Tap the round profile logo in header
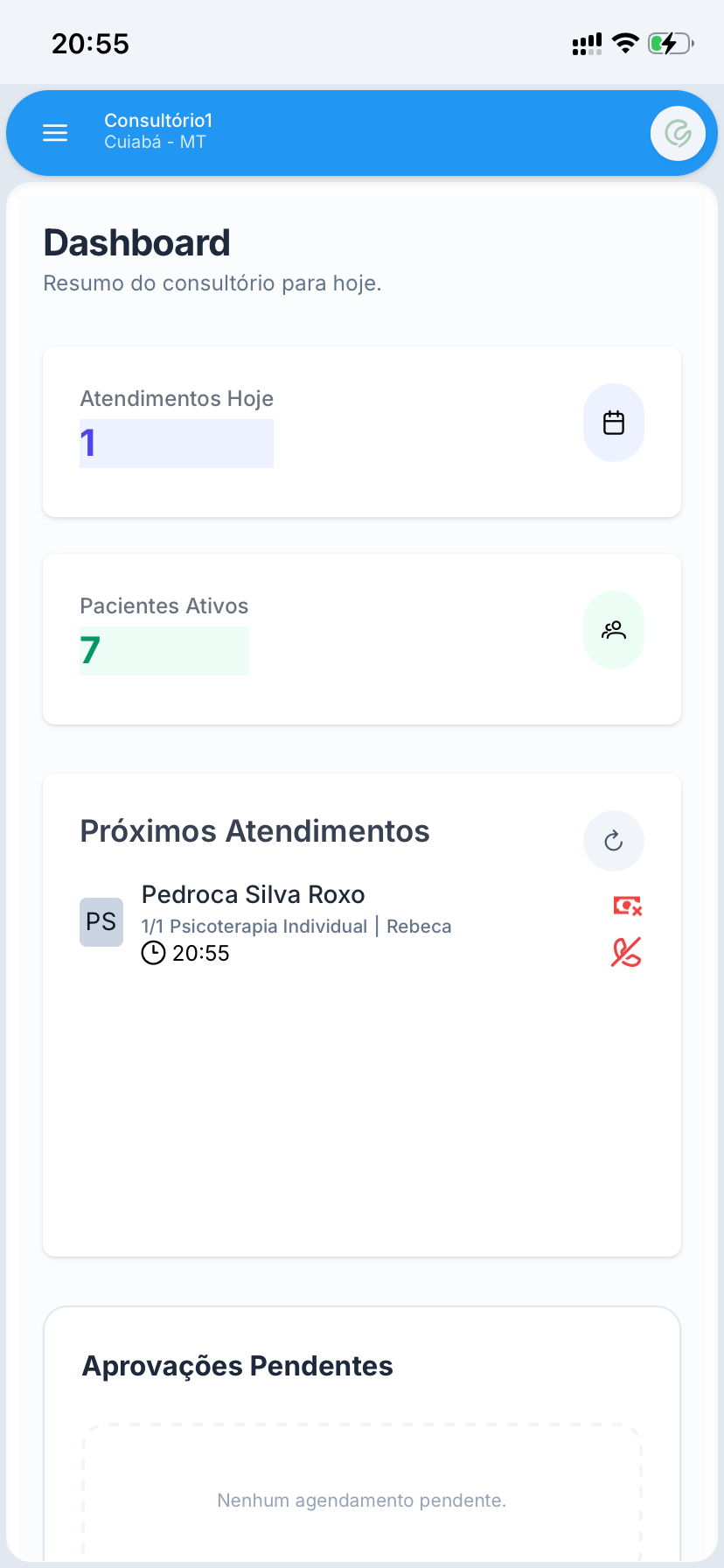 pos(678,133)
